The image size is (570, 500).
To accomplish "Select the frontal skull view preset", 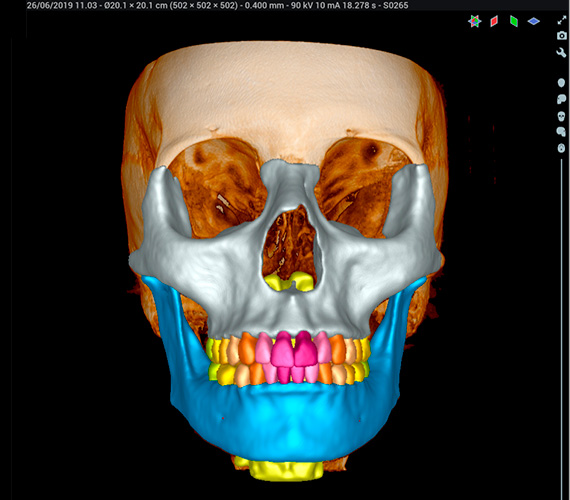I will coord(561,116).
